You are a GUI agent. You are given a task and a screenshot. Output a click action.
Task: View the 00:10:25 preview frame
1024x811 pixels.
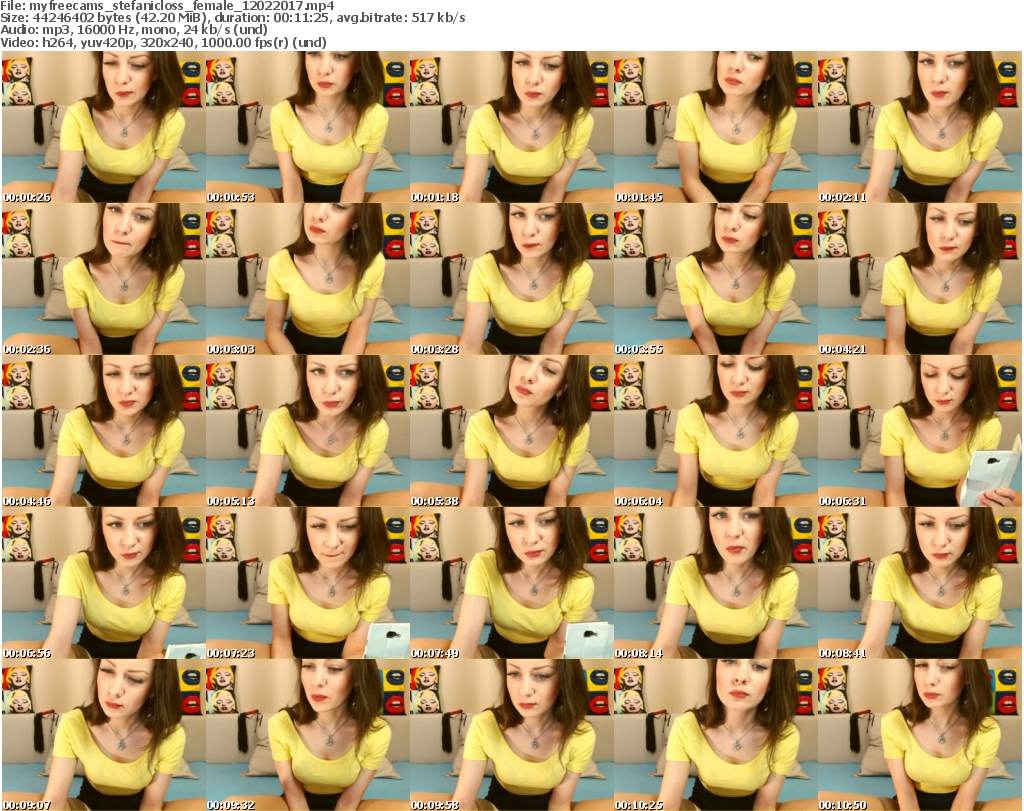pos(716,735)
